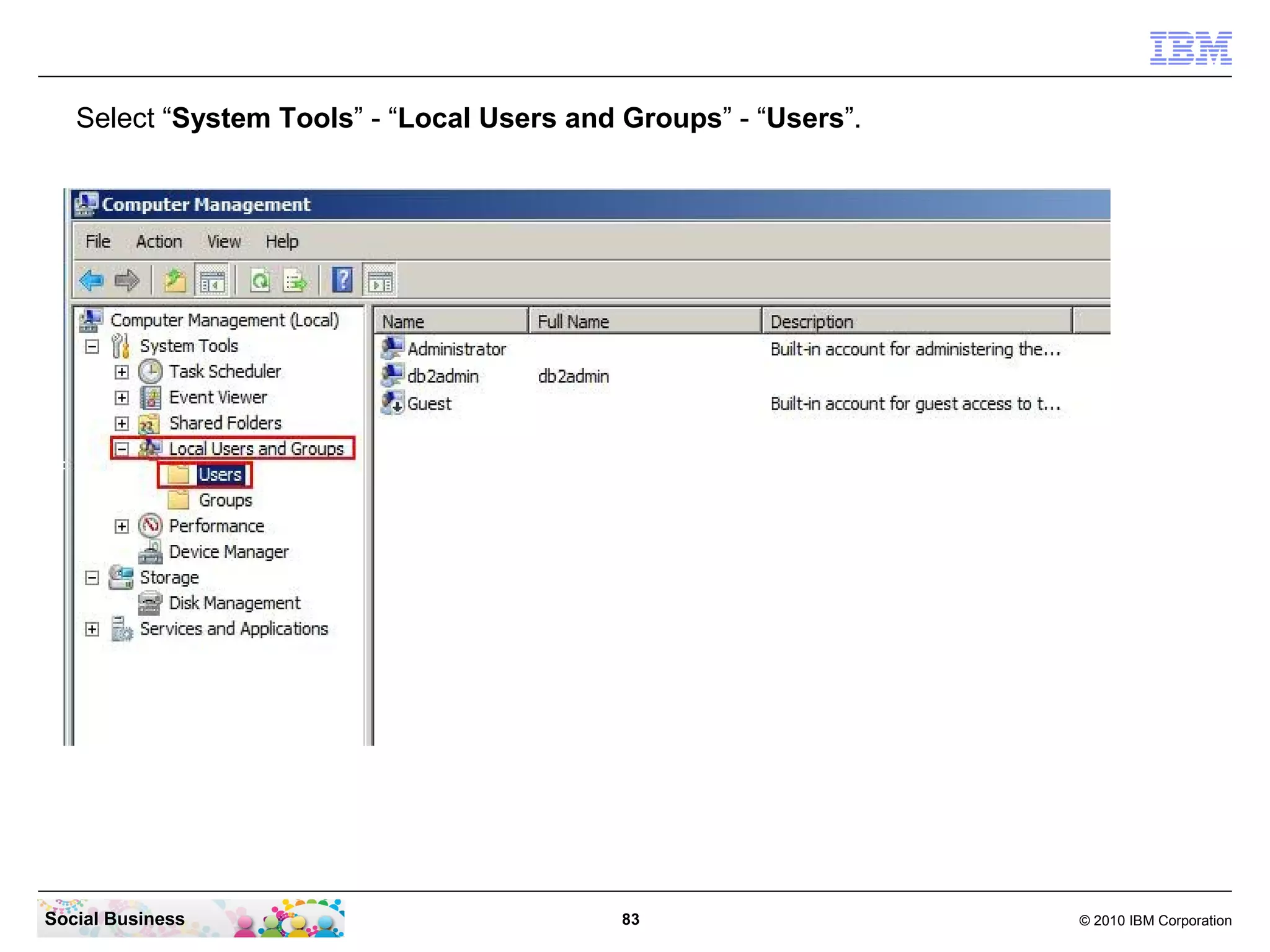Collapse the System Tools tree node
The image size is (1270, 952).
(92, 346)
